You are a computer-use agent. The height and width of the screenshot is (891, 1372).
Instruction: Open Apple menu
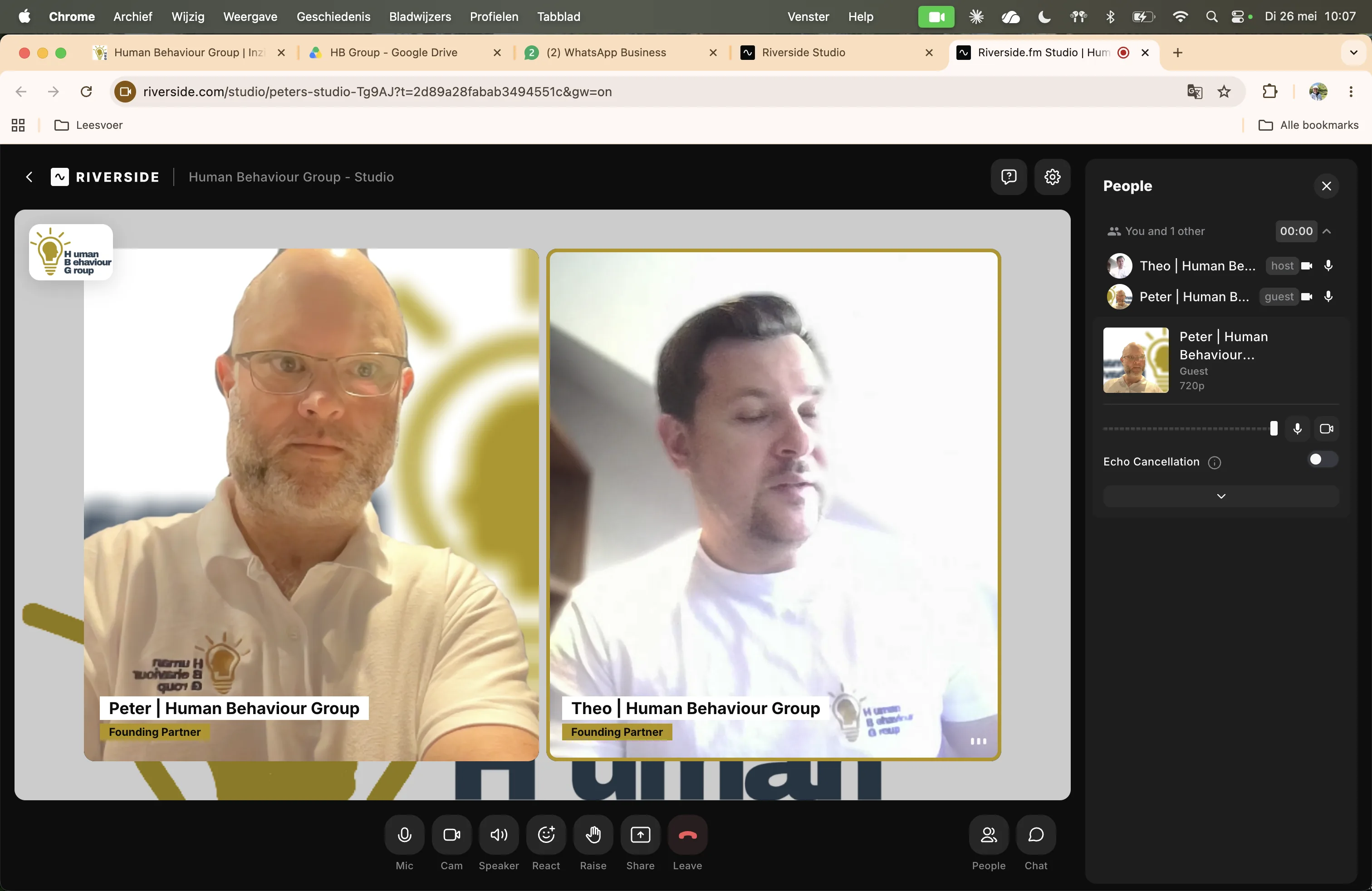point(24,17)
